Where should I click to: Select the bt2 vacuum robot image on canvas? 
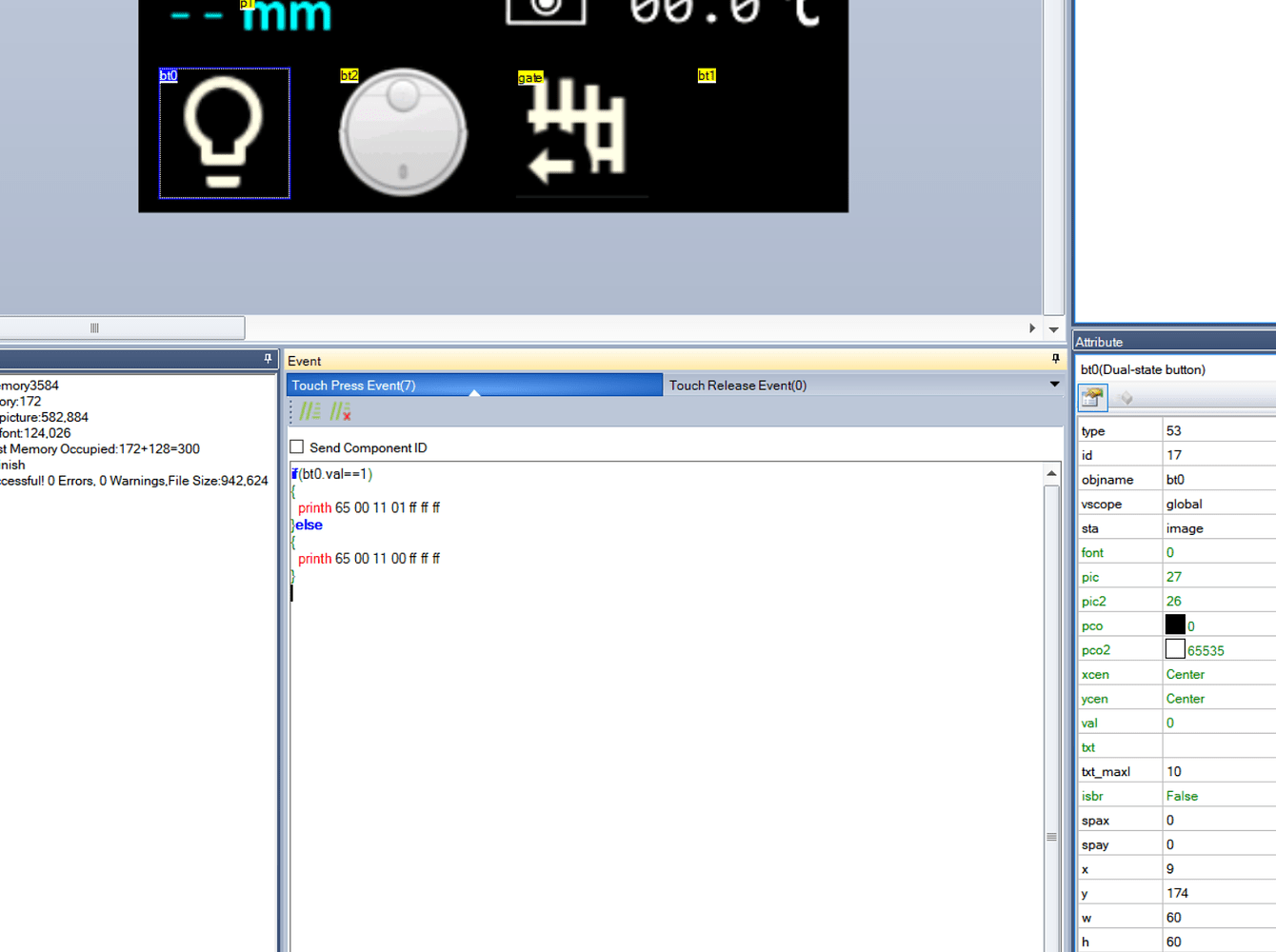click(x=403, y=131)
